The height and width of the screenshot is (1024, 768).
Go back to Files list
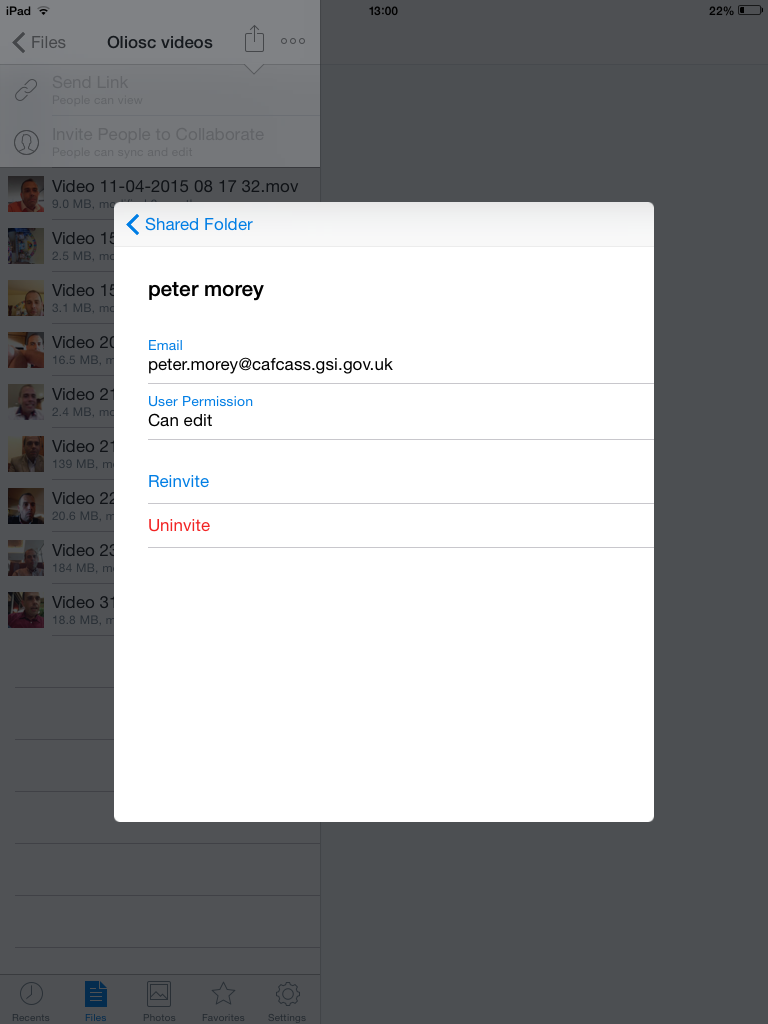click(39, 42)
